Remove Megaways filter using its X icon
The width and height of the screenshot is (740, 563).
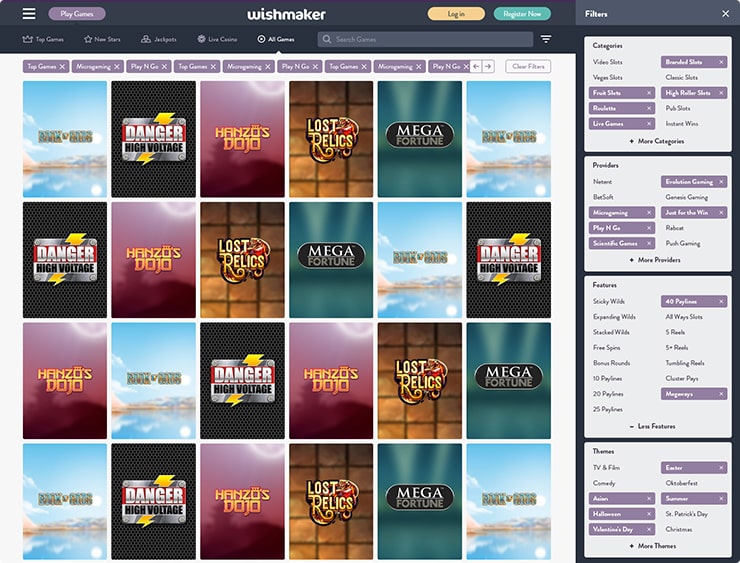(x=722, y=394)
